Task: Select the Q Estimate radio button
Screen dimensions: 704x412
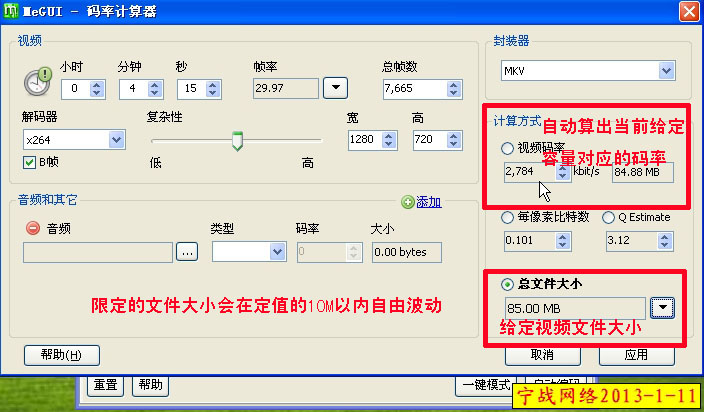Action: coord(608,218)
